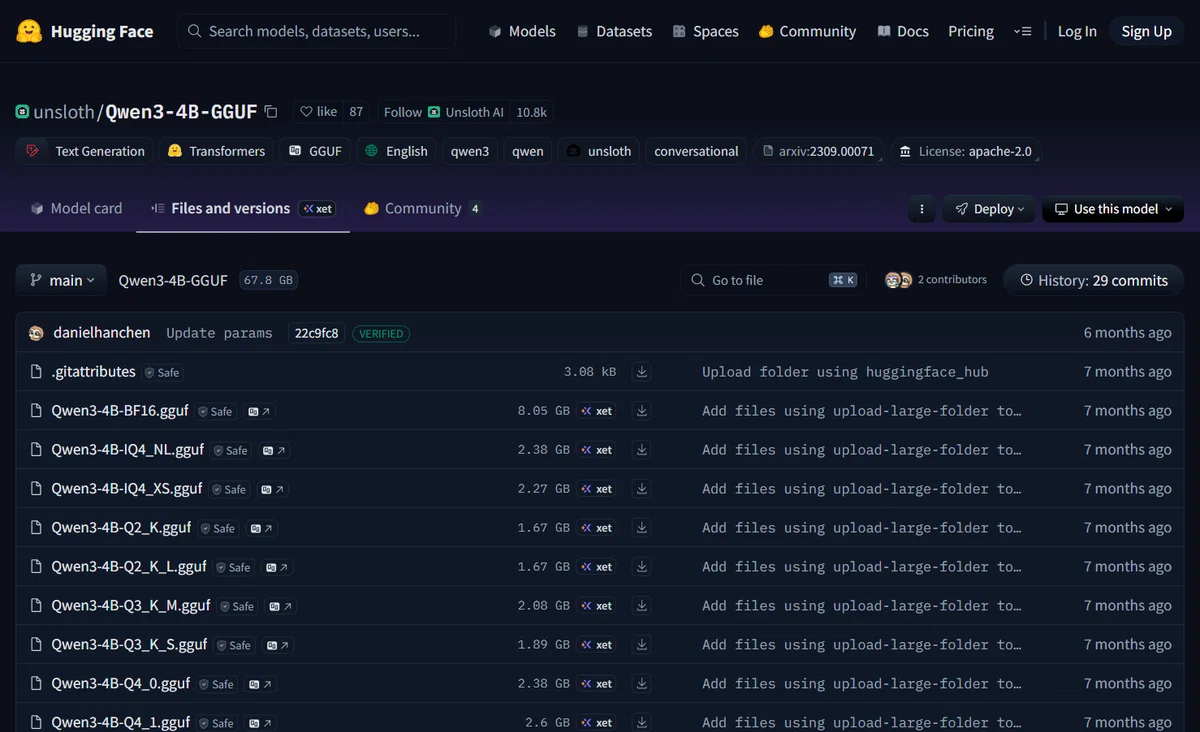Screen dimensions: 1200x732
Task: Open Models in top navigation
Action: (522, 31)
